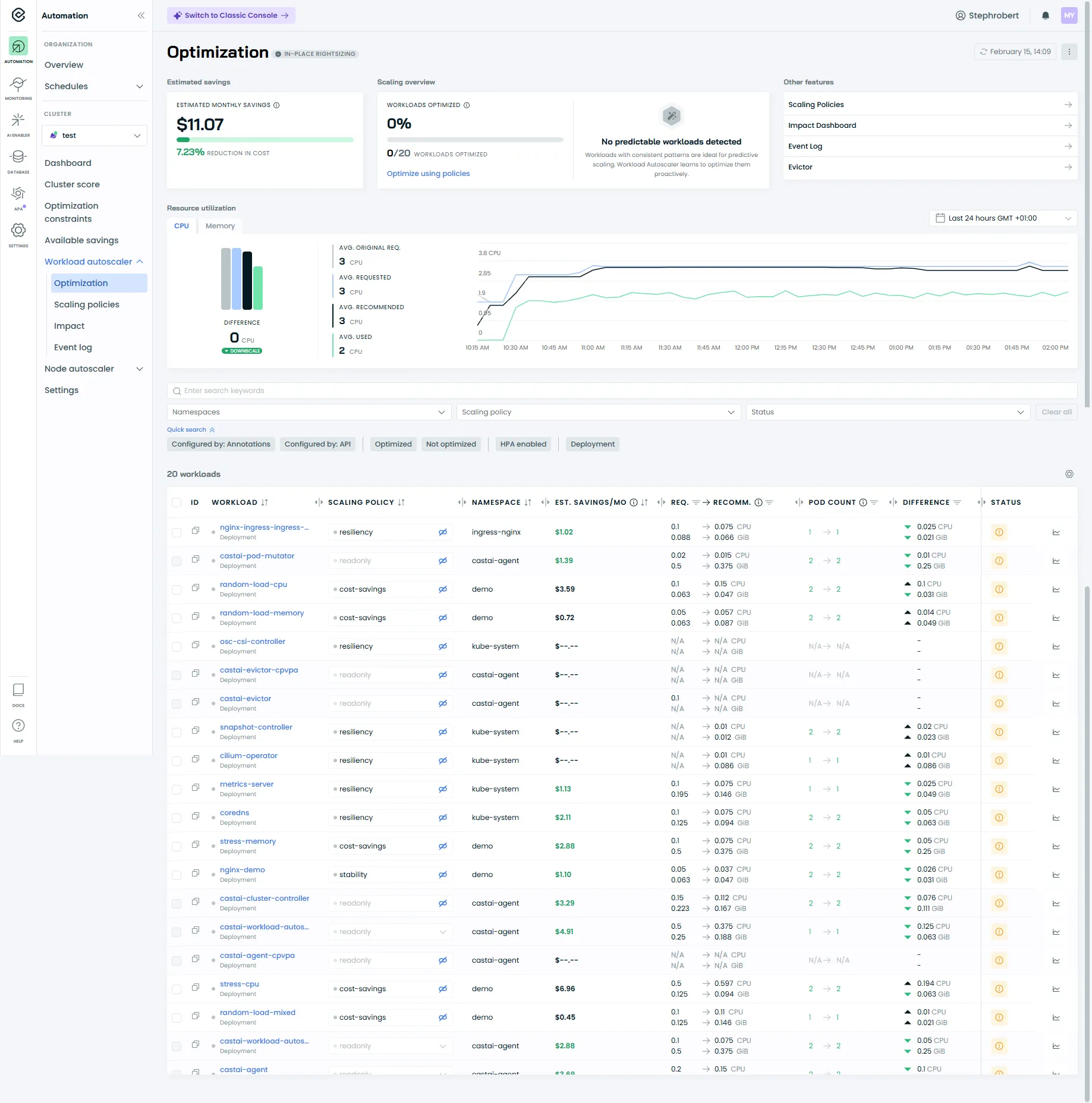
Task: Open Scaling policies in sidebar menu
Action: pos(87,304)
